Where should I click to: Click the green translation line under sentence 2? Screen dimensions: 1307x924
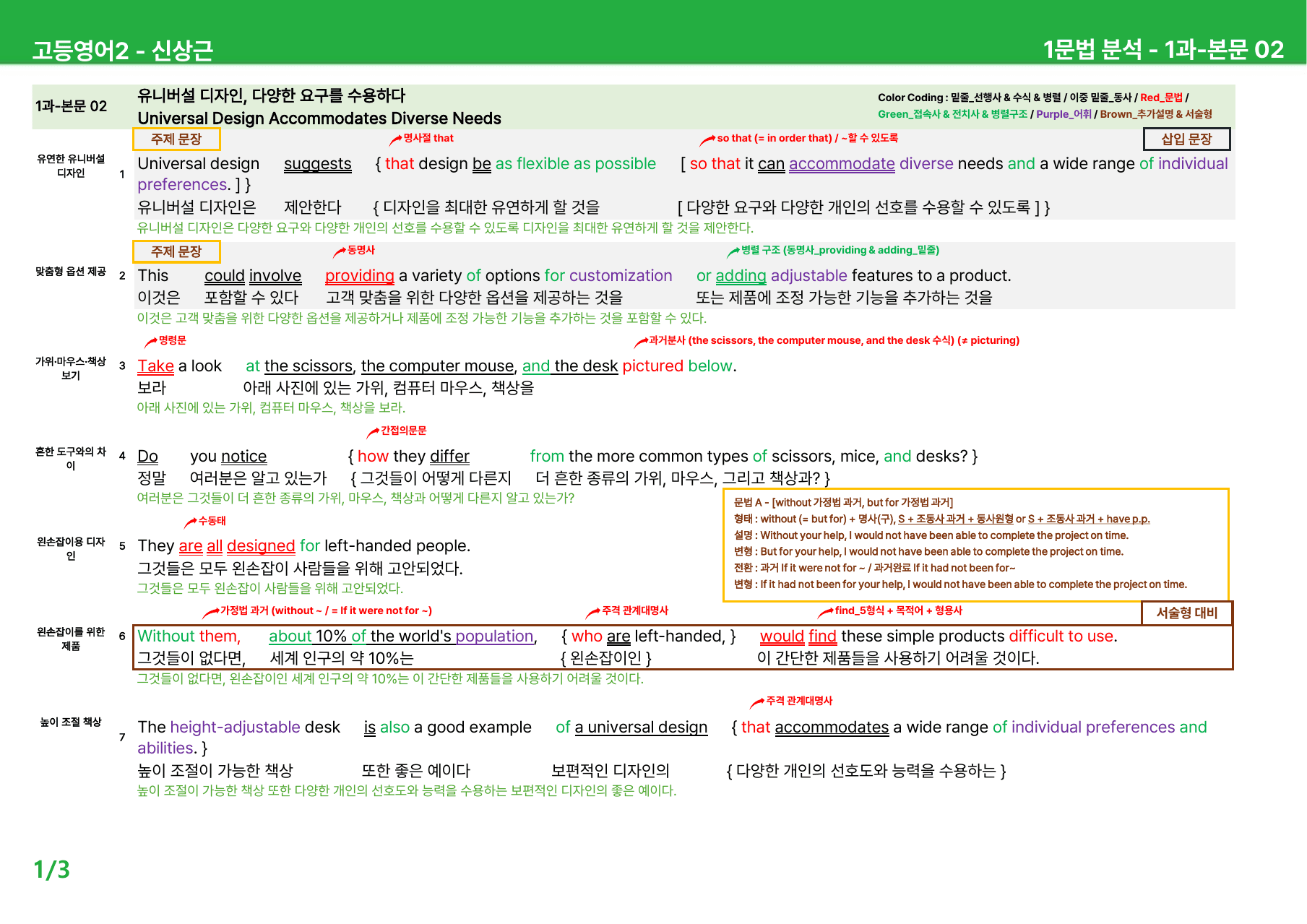(x=422, y=319)
